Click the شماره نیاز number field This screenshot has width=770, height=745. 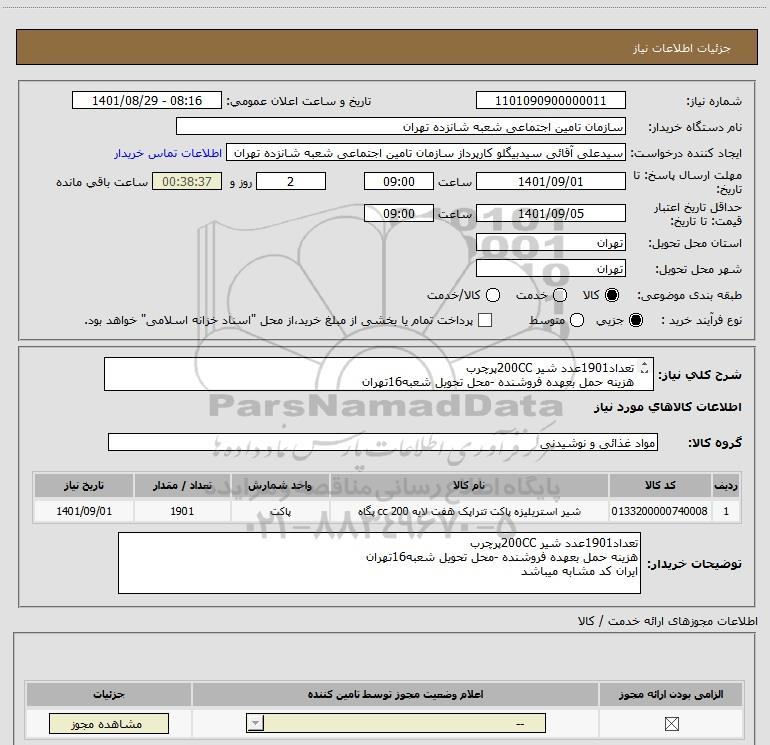[x=550, y=101]
